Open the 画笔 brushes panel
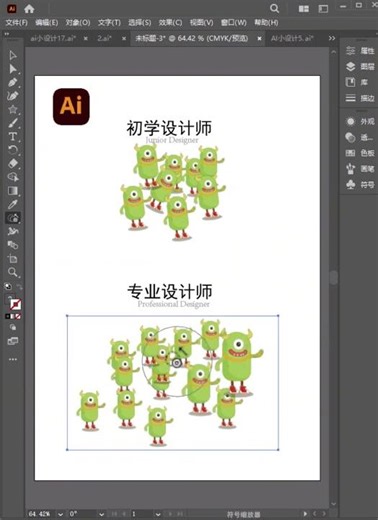Screen dimensions: 378x520 (x=360, y=169)
